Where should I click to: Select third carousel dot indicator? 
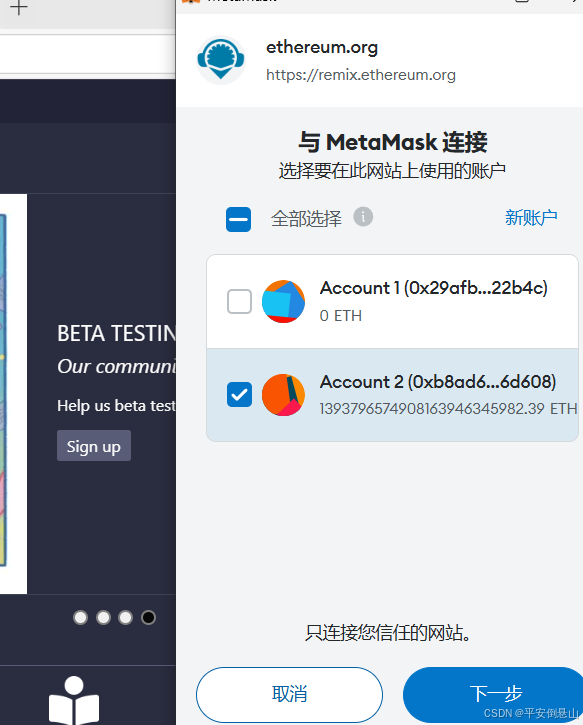125,617
